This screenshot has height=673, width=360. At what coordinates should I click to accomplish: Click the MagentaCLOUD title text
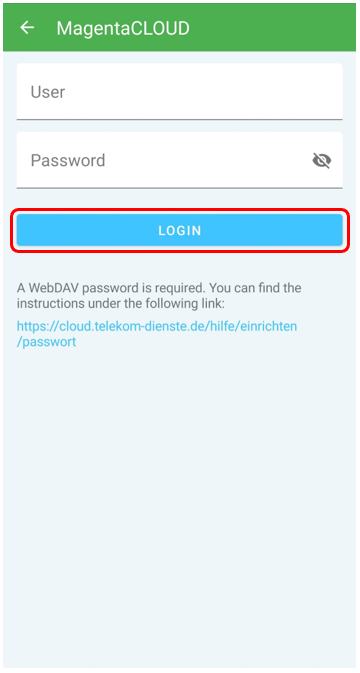click(123, 28)
